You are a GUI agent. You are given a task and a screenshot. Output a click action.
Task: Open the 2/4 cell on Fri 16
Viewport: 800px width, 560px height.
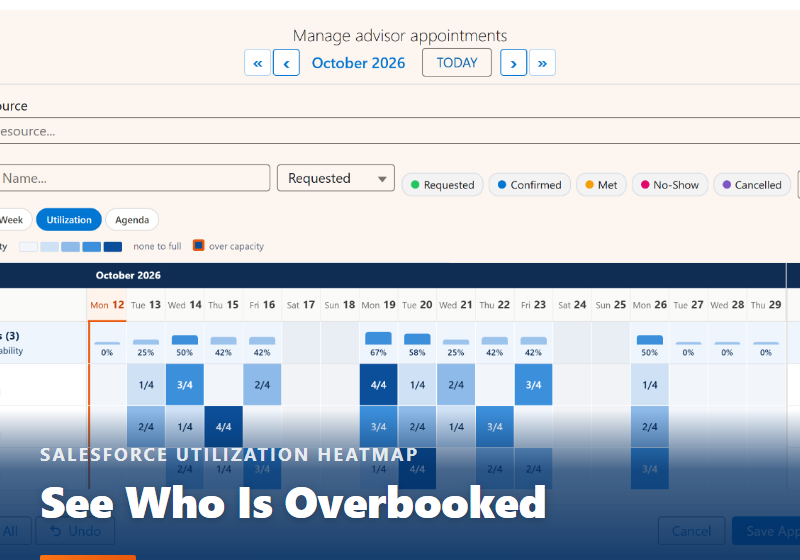(x=262, y=385)
